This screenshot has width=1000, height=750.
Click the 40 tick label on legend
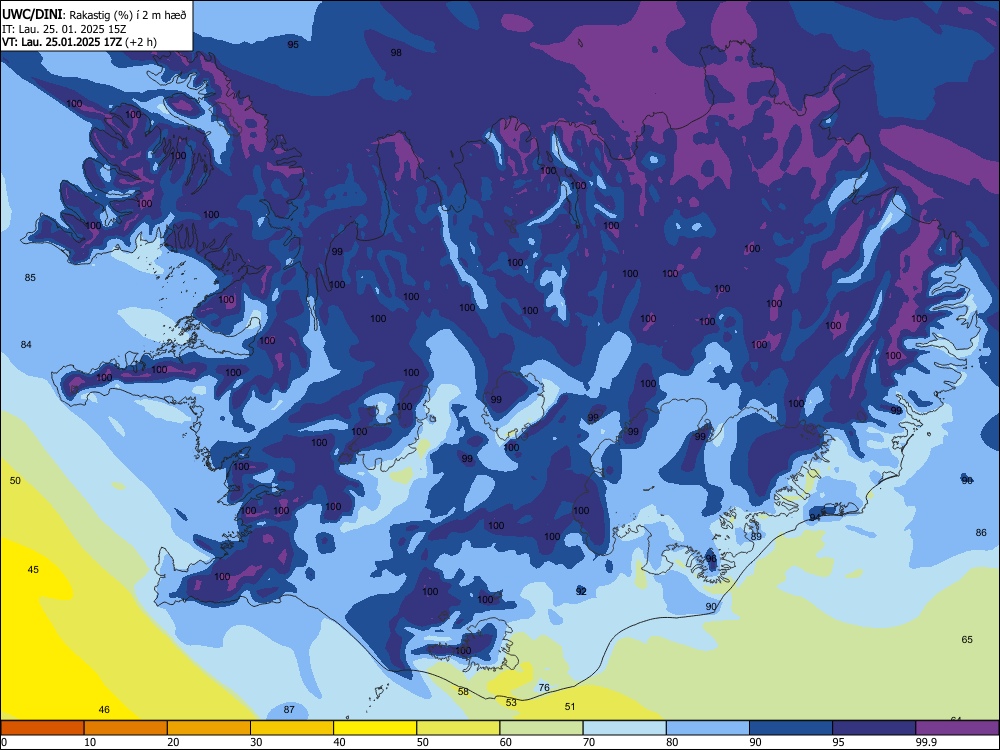click(x=340, y=742)
